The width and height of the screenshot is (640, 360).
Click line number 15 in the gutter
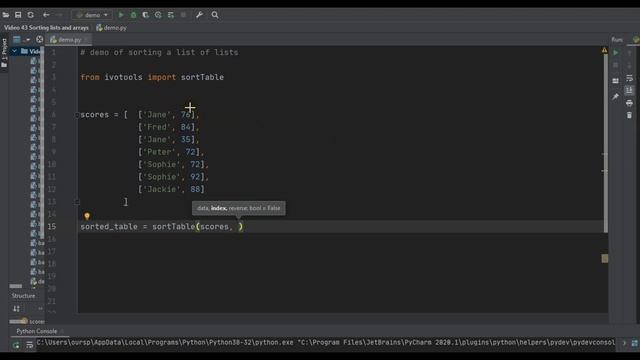tap(52, 227)
